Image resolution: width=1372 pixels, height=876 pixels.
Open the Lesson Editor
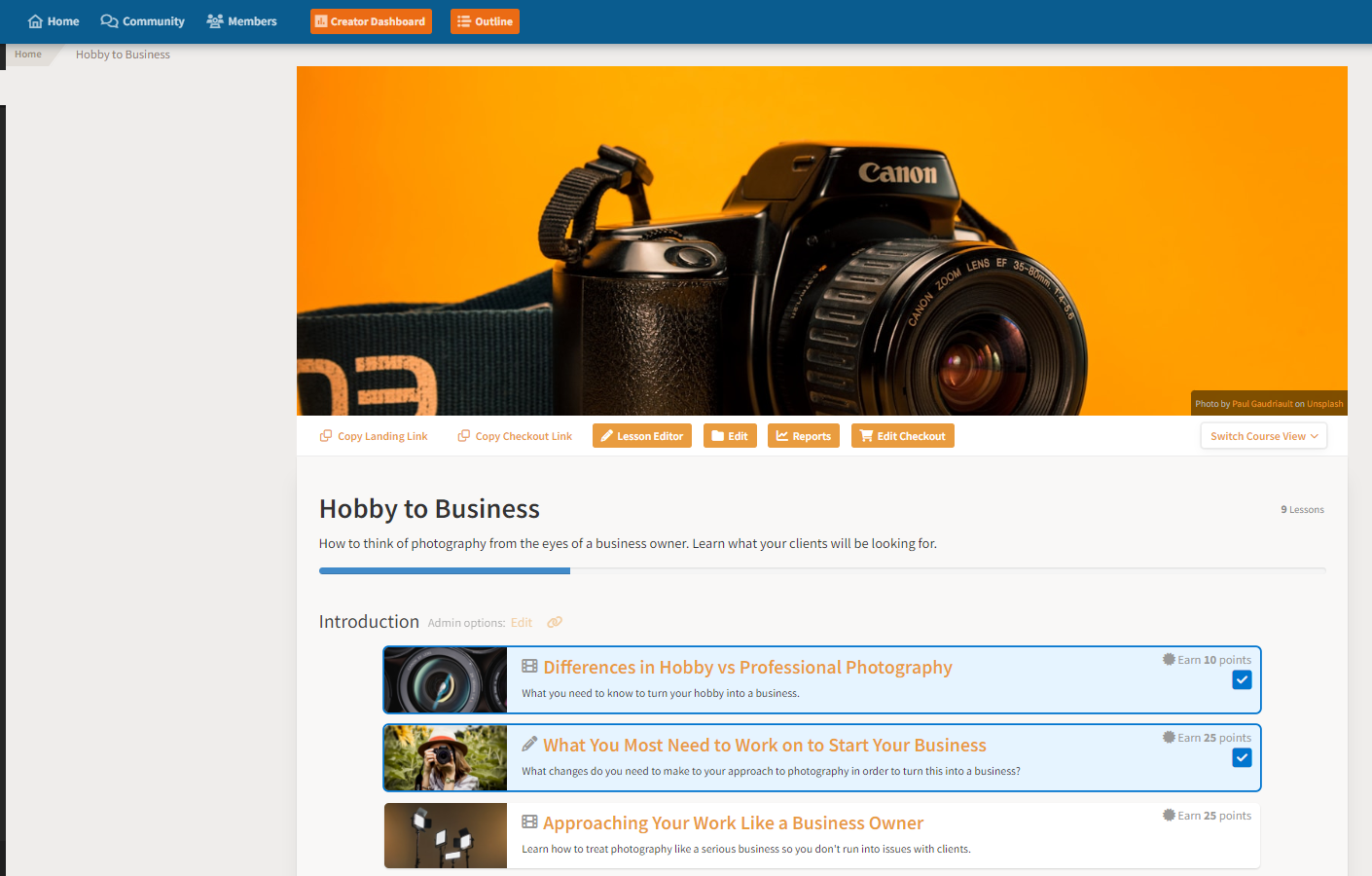point(642,436)
